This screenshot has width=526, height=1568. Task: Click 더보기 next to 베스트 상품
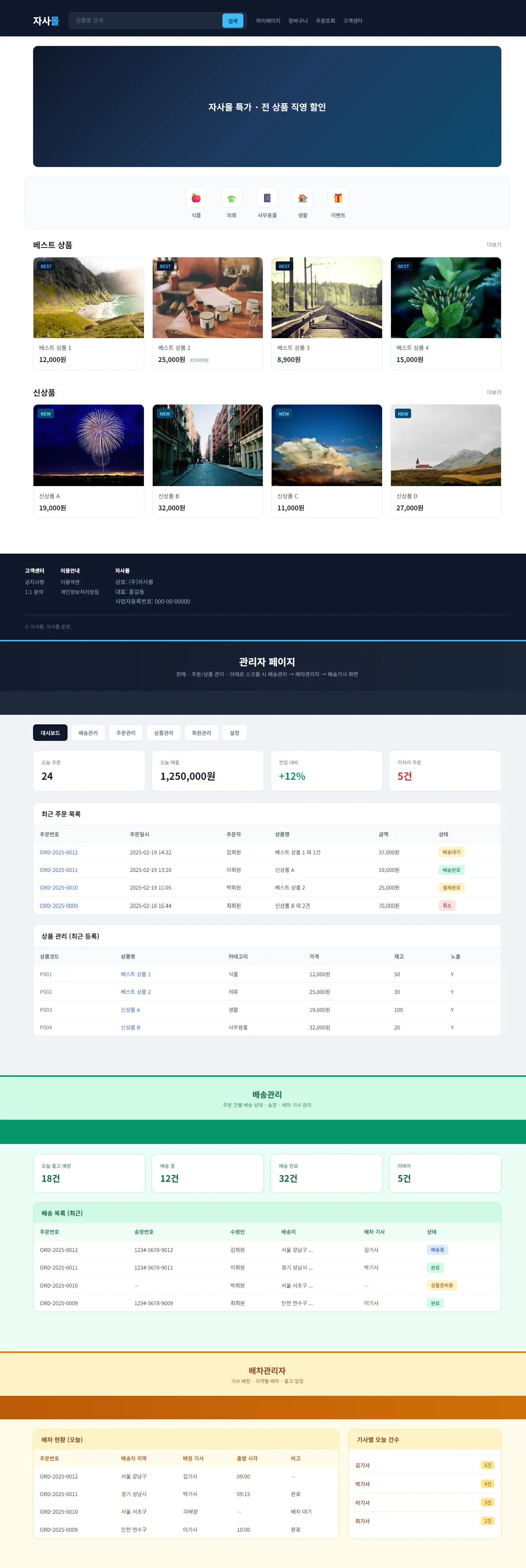(494, 245)
